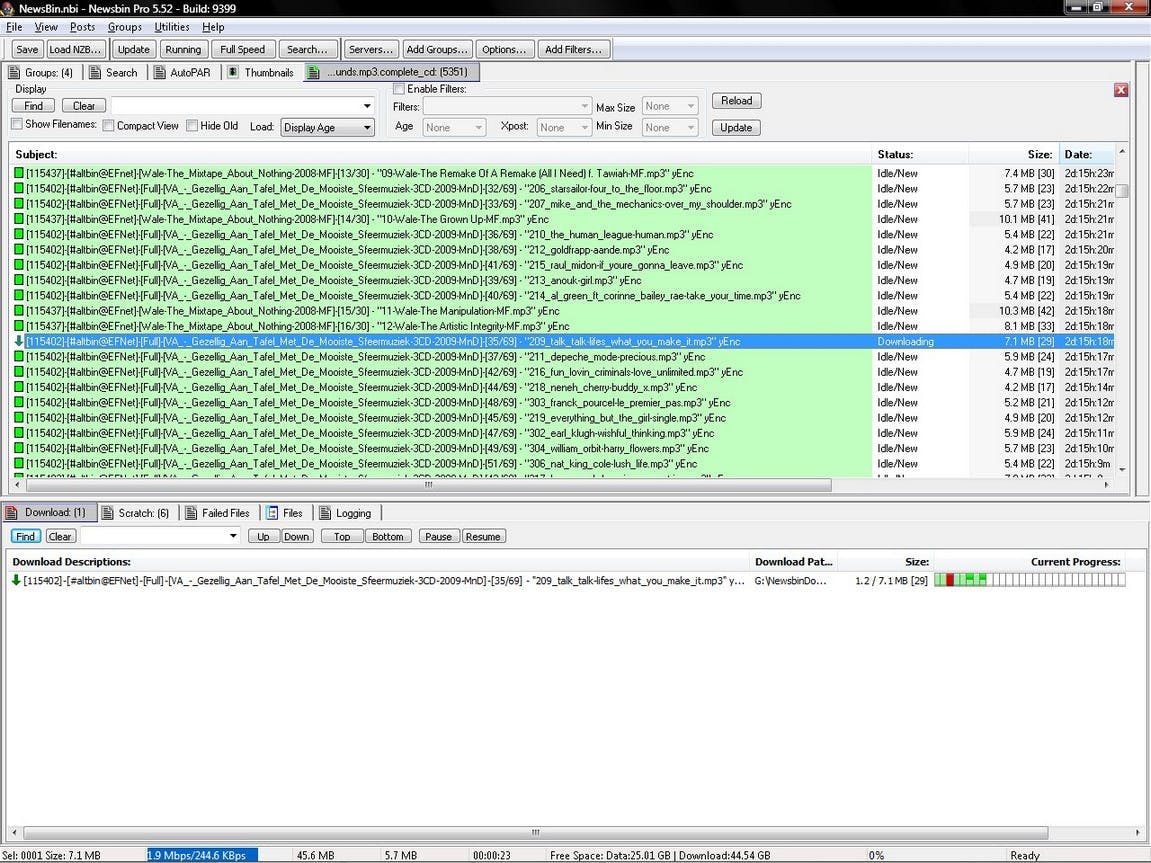This screenshot has height=863, width=1151.
Task: Pause the download queue
Action: pos(438,536)
